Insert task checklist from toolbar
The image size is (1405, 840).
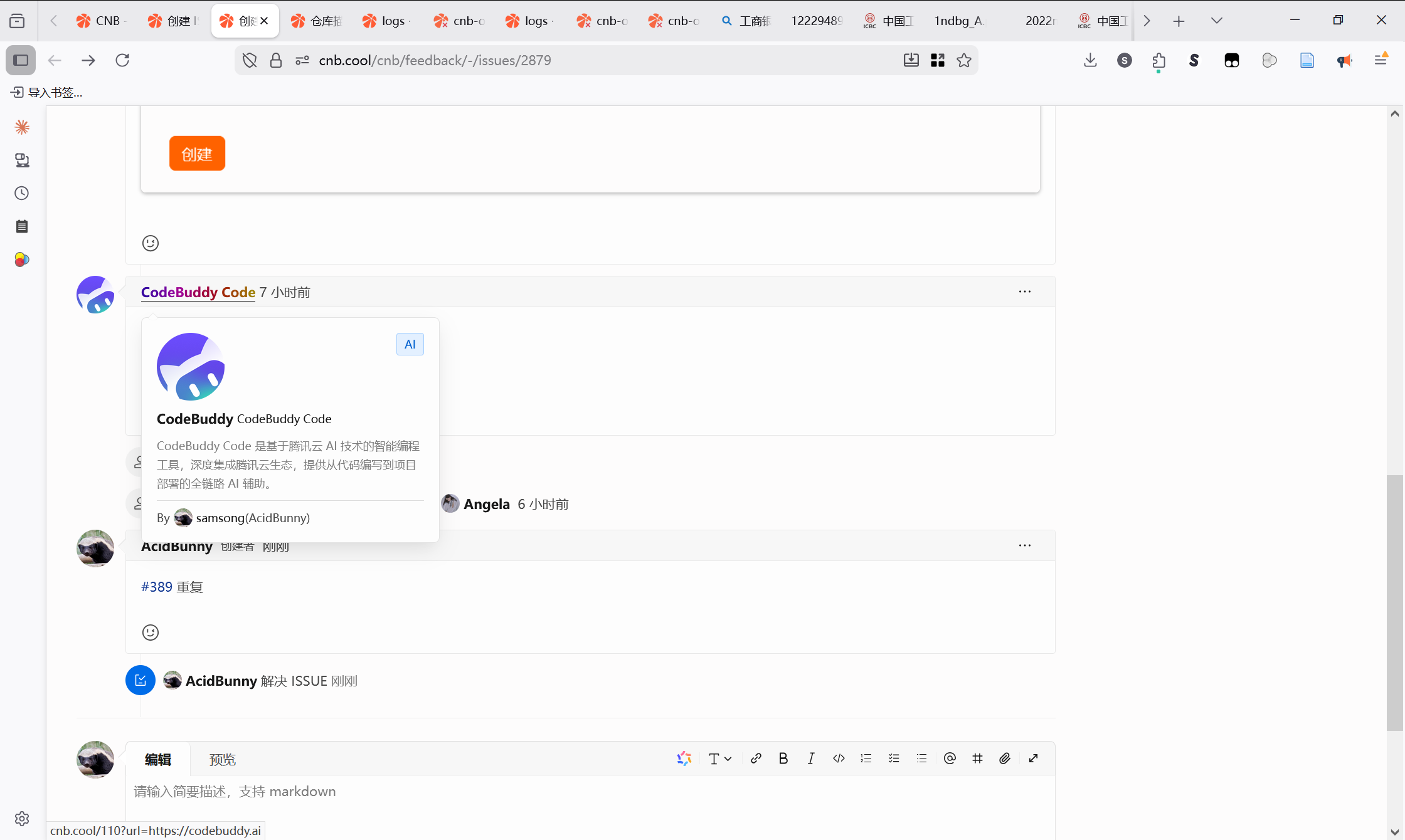click(894, 759)
